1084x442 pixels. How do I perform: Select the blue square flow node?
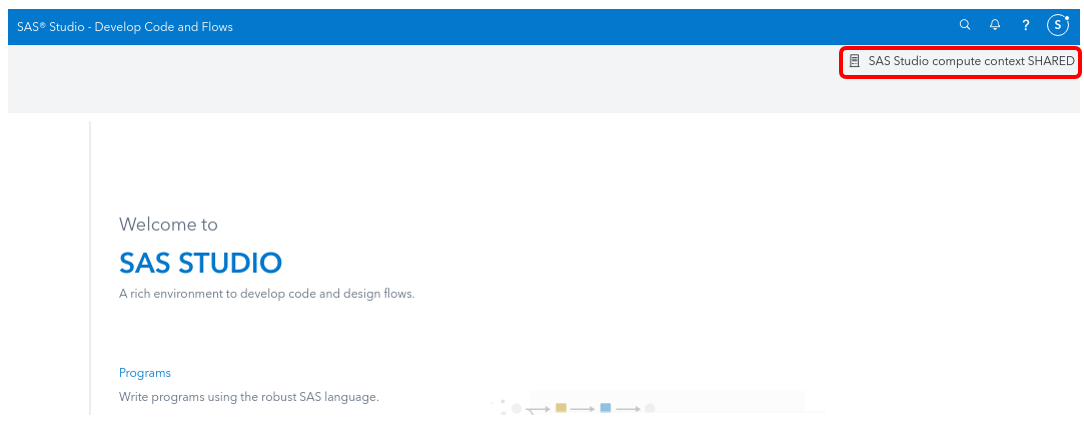606,408
